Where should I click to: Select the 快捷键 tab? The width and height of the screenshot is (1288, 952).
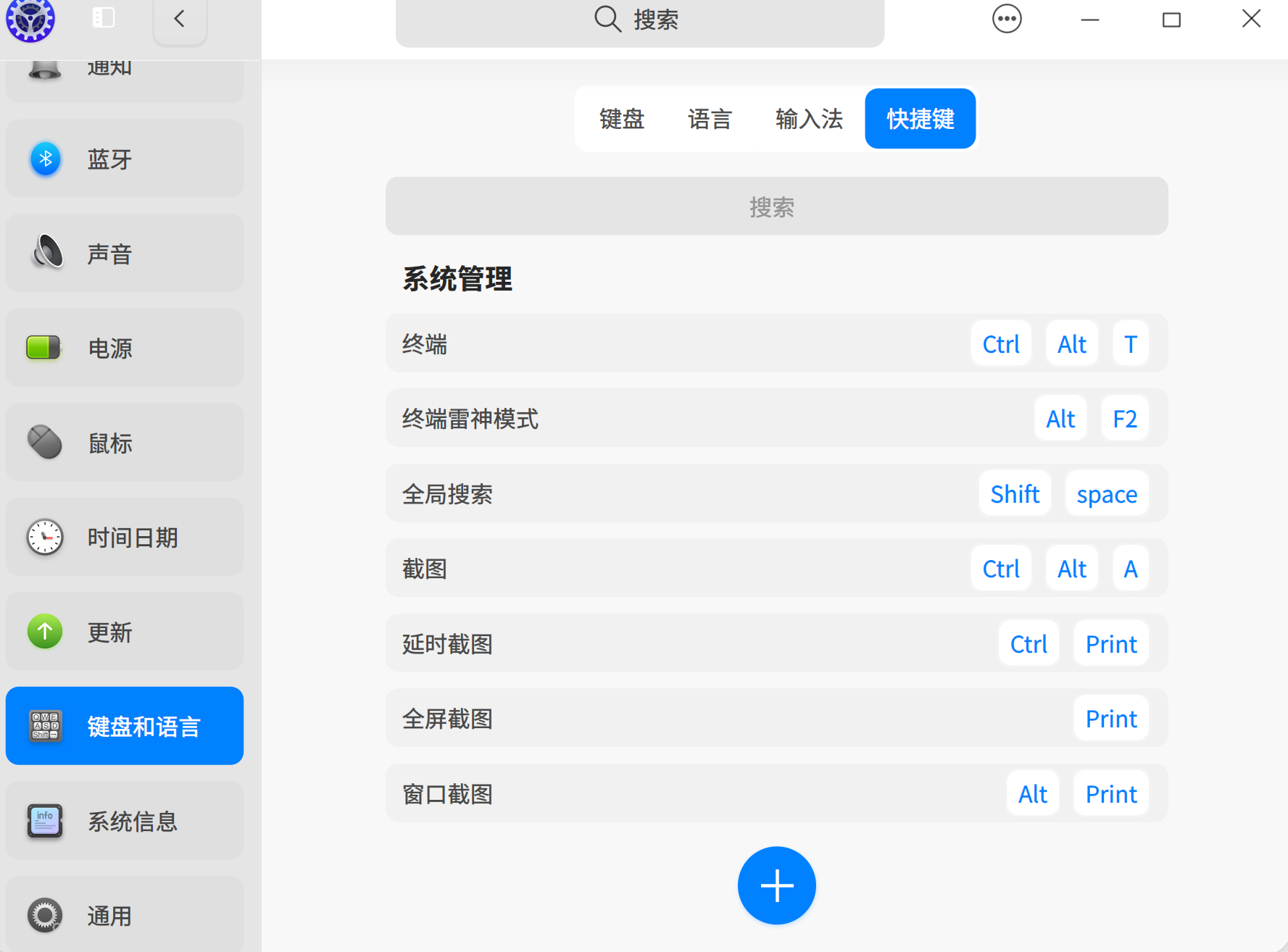[x=921, y=119]
